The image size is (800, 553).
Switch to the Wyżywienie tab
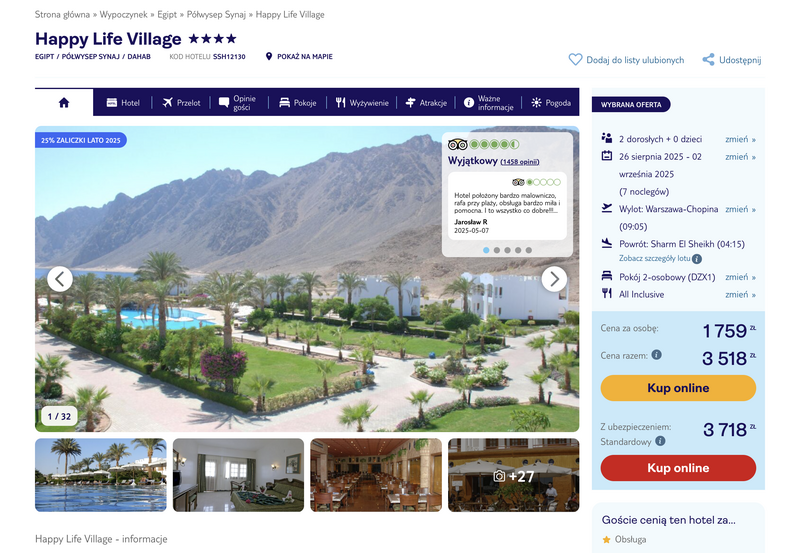pos(362,103)
